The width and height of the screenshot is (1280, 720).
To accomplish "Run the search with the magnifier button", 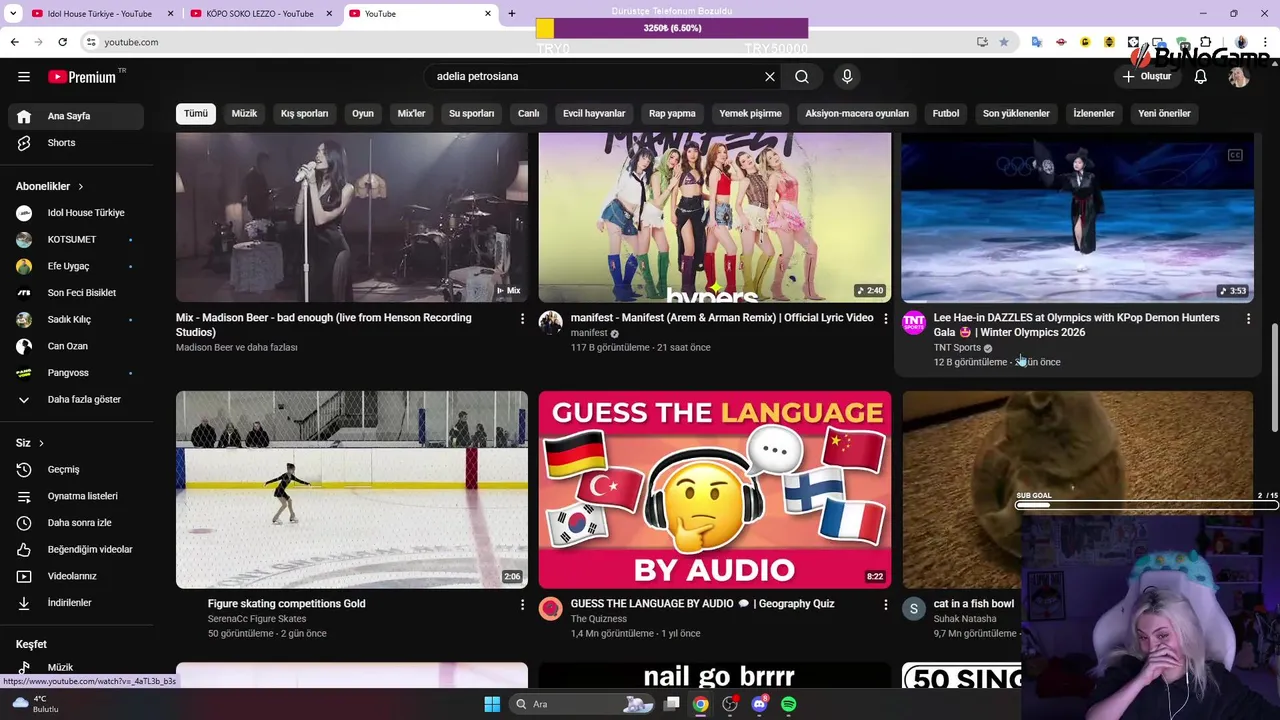I will coord(802,76).
